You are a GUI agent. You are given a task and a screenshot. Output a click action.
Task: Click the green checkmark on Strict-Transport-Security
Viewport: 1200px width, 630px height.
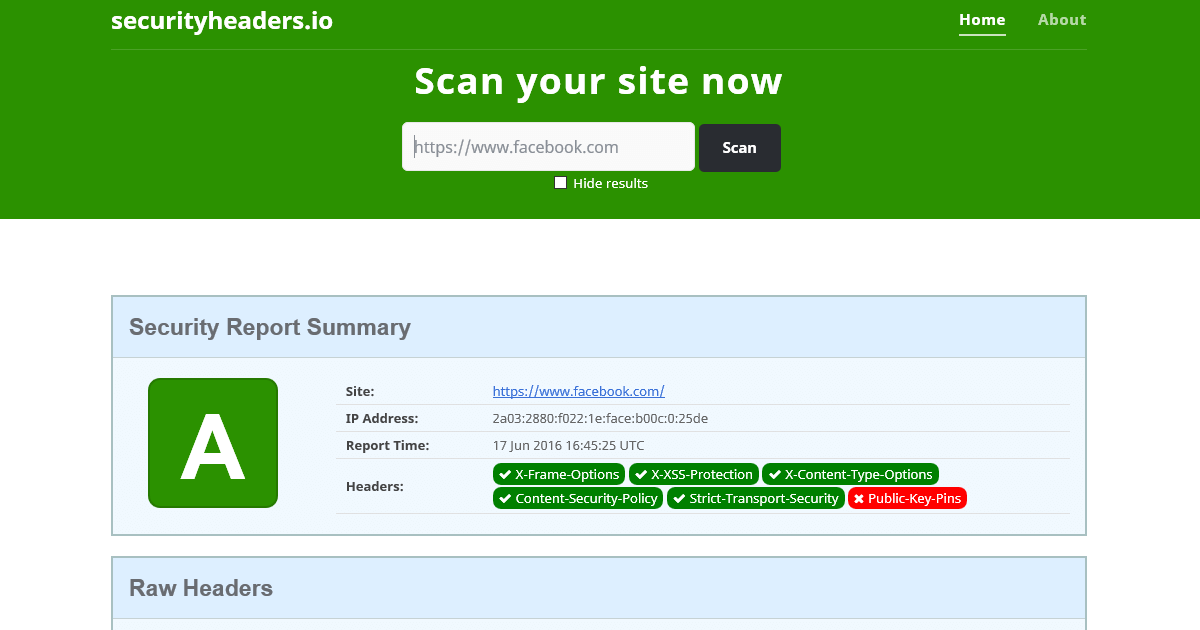click(677, 498)
